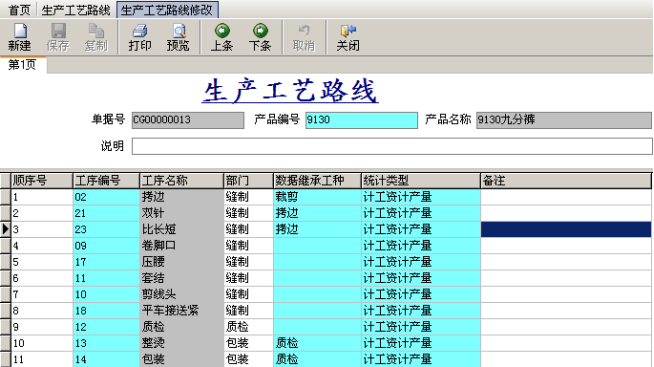Click 顺序号 cell '11'

click(x=42, y=359)
